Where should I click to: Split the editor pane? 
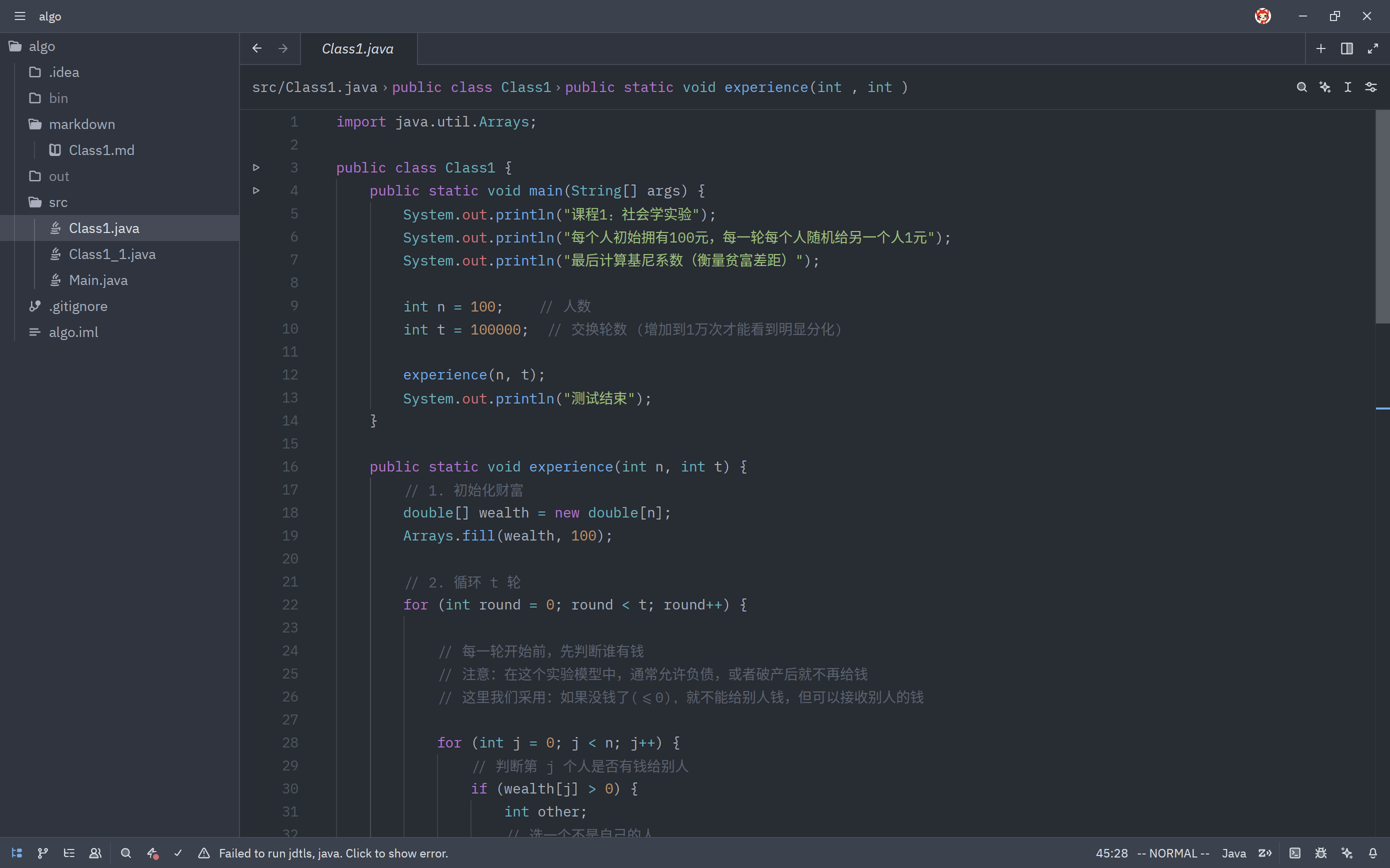(x=1346, y=49)
